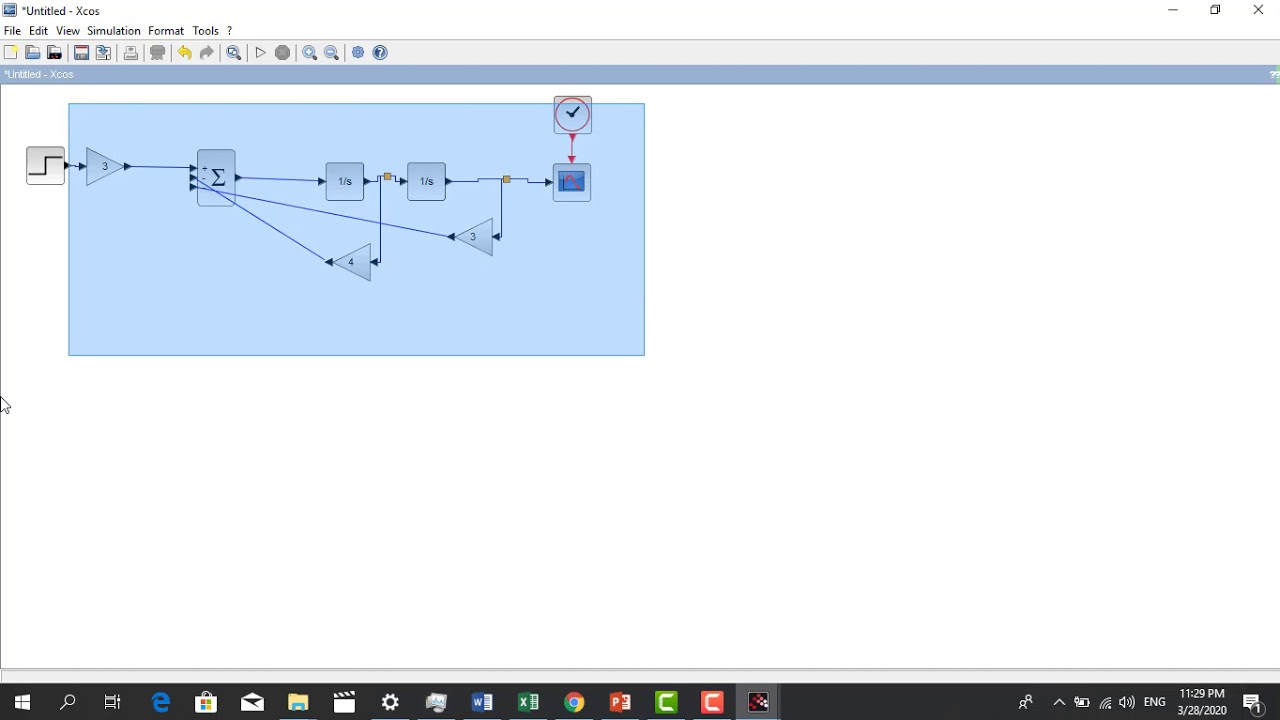Click the active Xcos icon on taskbar
The height and width of the screenshot is (720, 1280).
758,703
